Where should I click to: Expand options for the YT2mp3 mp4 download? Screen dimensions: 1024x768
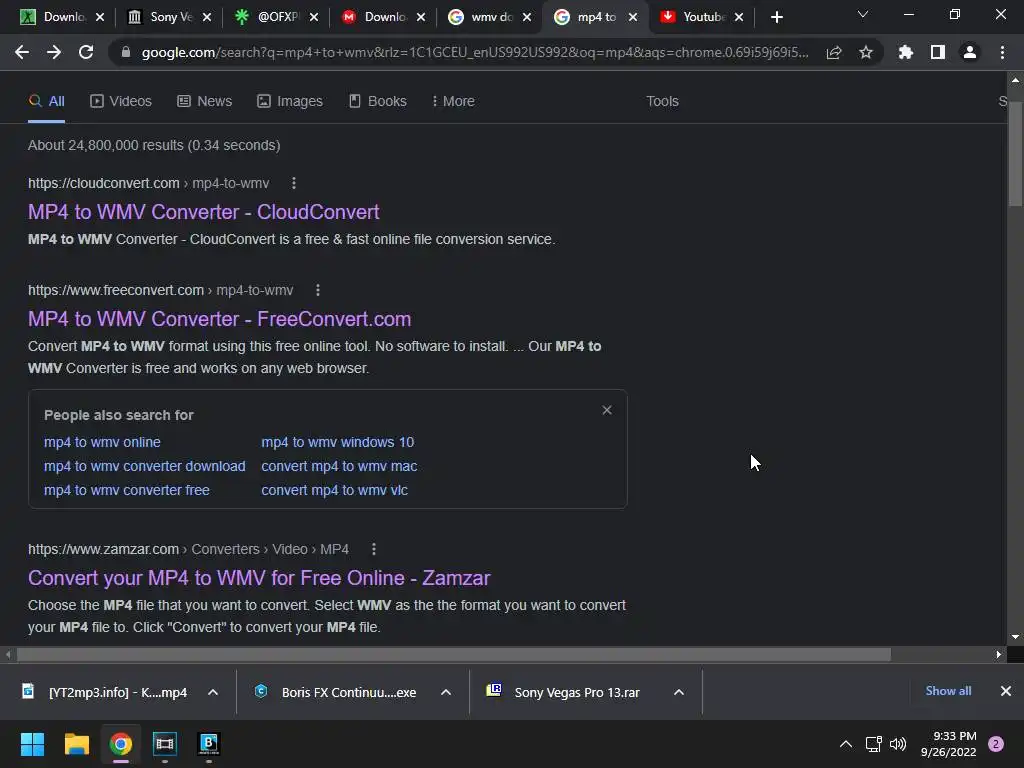pos(213,692)
